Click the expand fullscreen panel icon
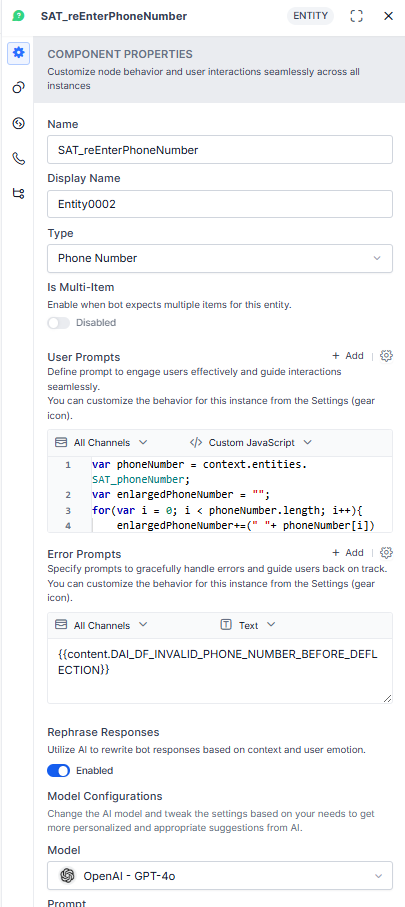 (x=357, y=16)
